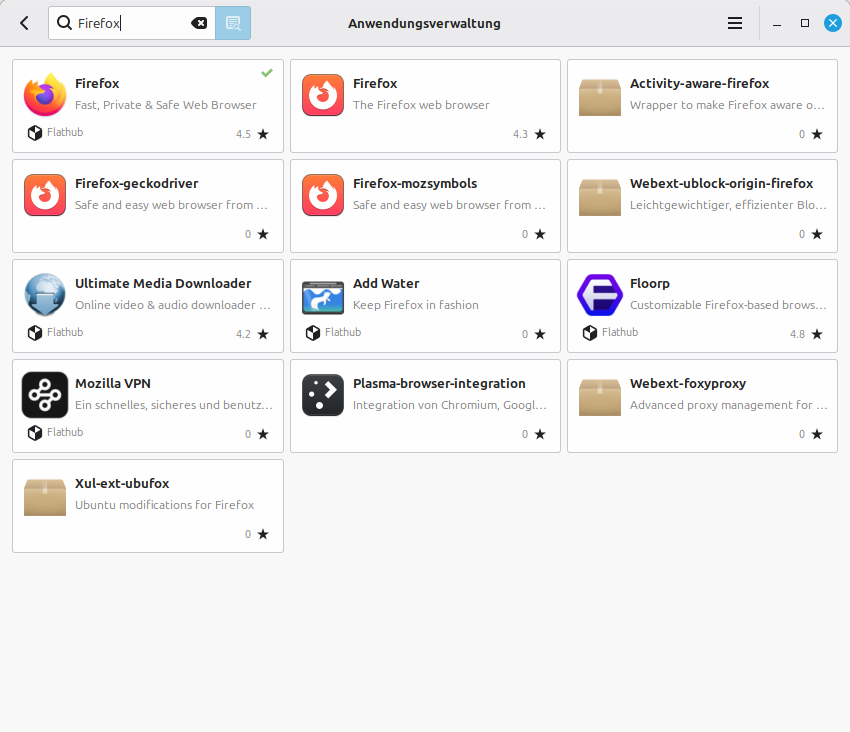The height and width of the screenshot is (732, 850).
Task: Click 'Online video & audio downloader' description
Action: point(172,305)
